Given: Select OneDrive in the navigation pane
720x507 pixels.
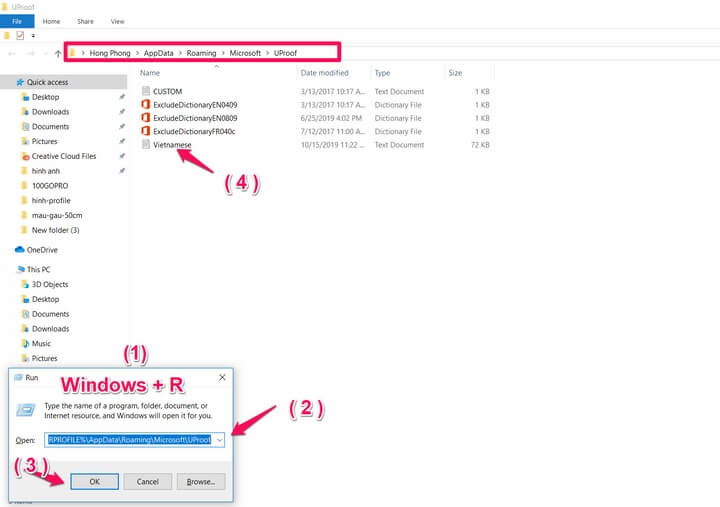Looking at the screenshot, I should click(x=42, y=250).
